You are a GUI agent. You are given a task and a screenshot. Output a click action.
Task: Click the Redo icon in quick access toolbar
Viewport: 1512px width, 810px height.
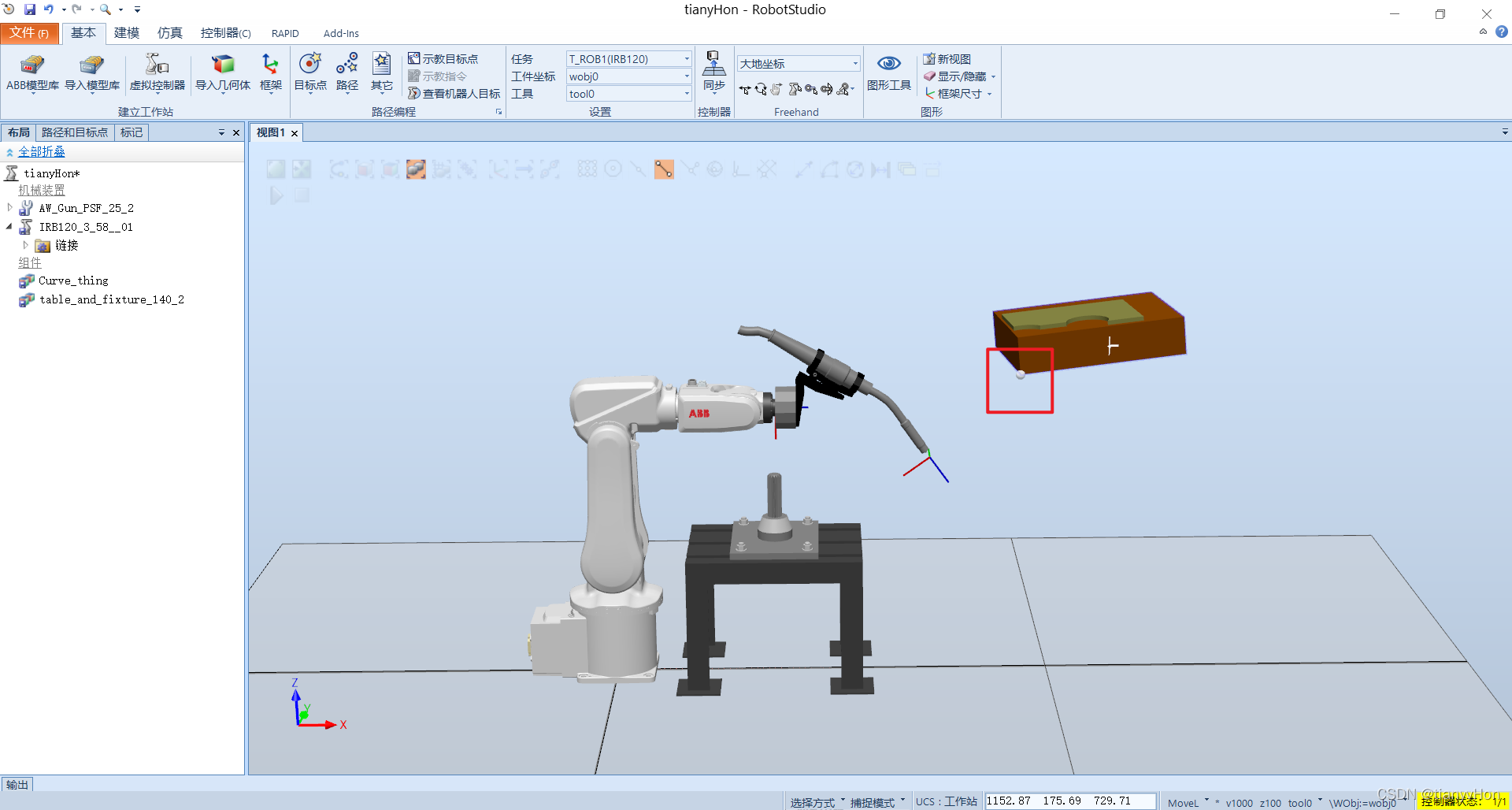(77, 9)
